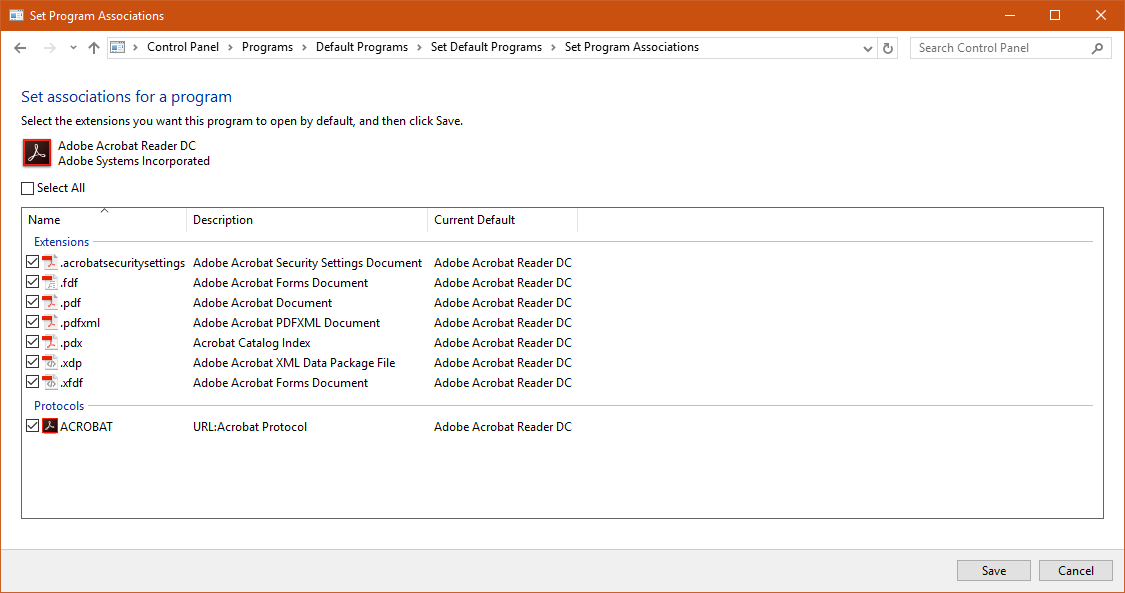Sort by the Name column header

pyautogui.click(x=105, y=220)
